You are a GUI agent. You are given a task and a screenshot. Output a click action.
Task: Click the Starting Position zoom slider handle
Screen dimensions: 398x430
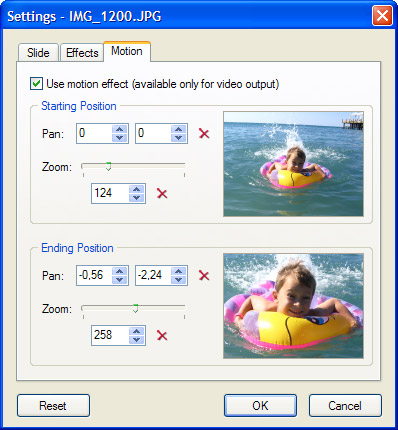108,166
